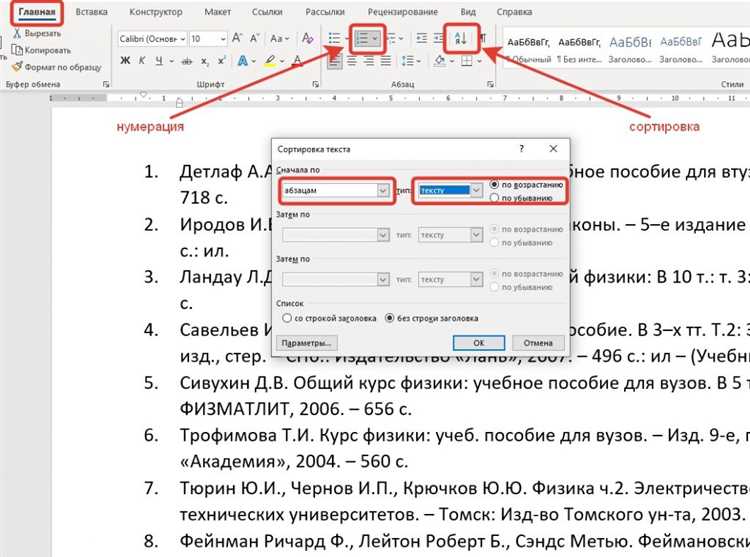
Task: Increase paragraph indent
Action: click(438, 38)
